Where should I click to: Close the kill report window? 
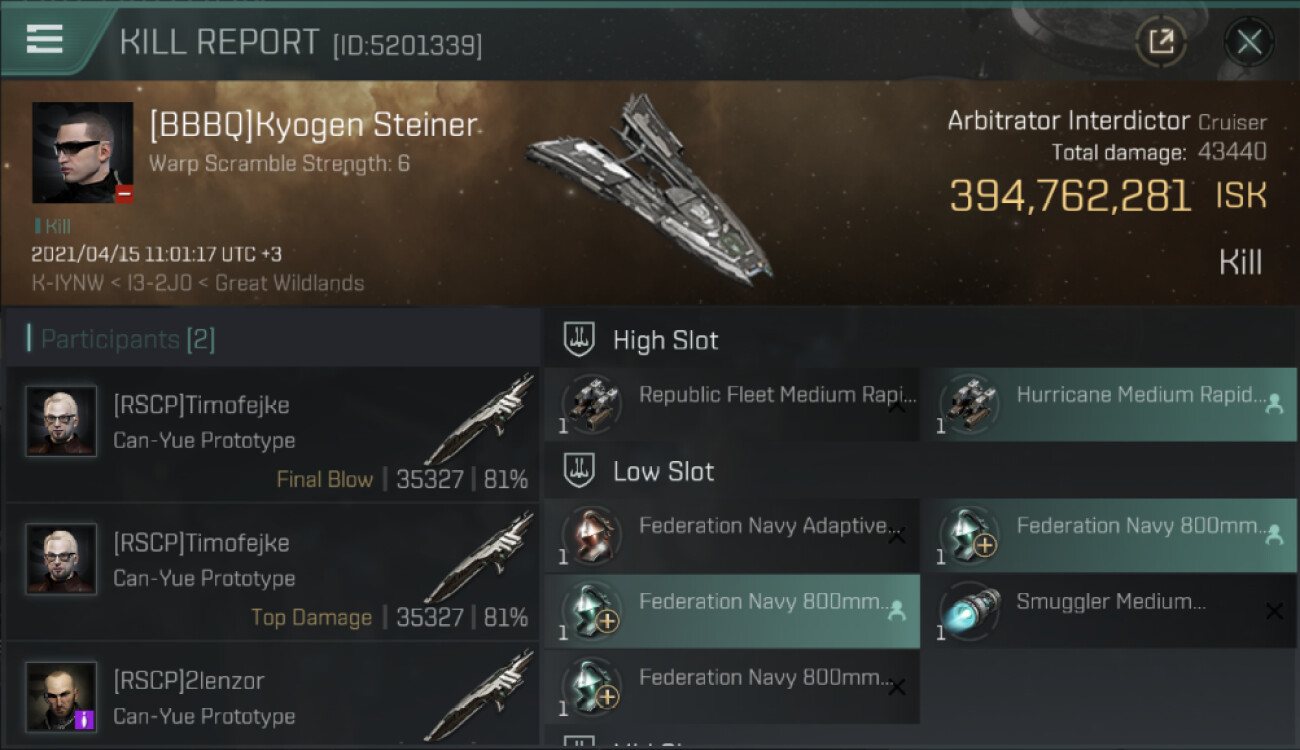1248,42
